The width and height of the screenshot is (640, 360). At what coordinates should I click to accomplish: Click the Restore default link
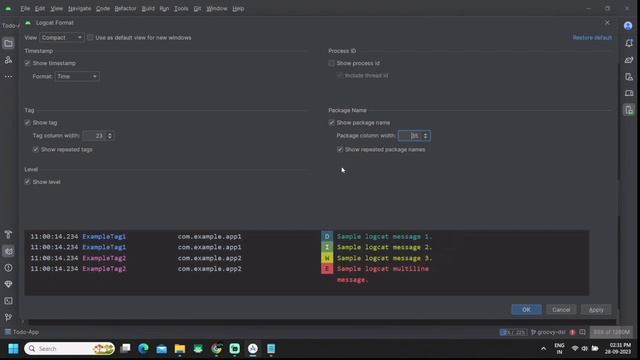click(592, 38)
